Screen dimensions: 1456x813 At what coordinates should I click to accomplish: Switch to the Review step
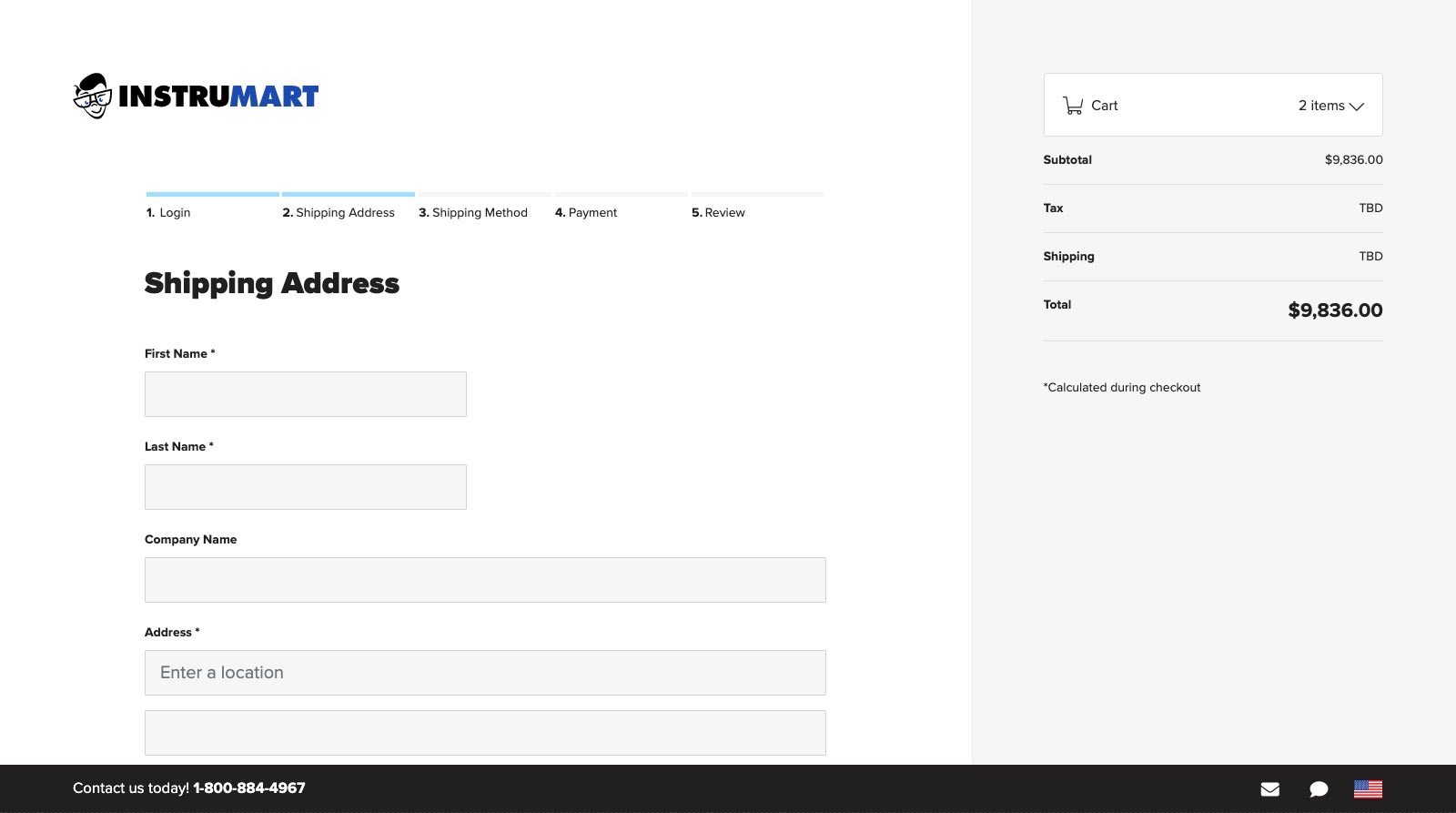718,213
